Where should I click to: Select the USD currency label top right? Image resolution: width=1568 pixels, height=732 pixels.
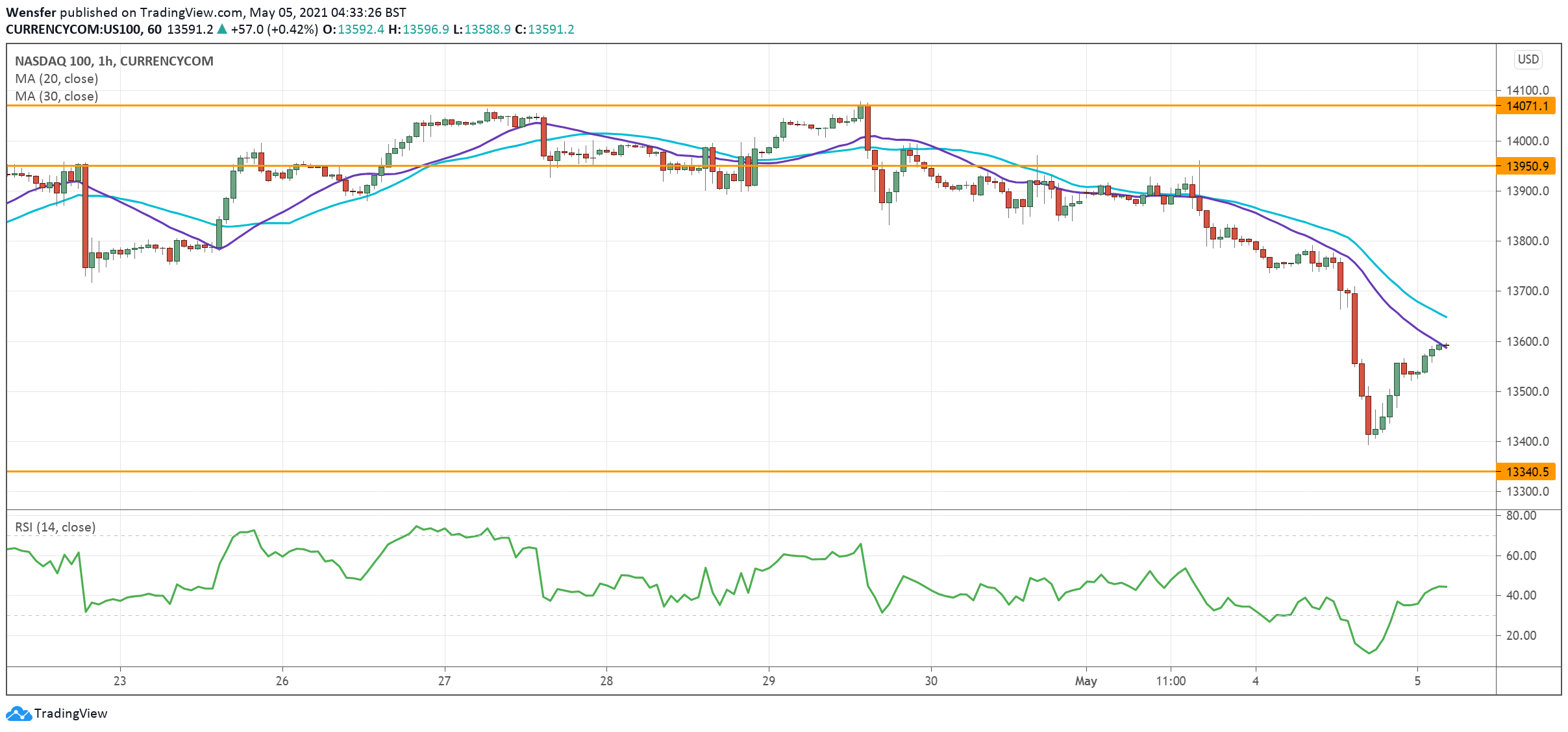(1528, 59)
